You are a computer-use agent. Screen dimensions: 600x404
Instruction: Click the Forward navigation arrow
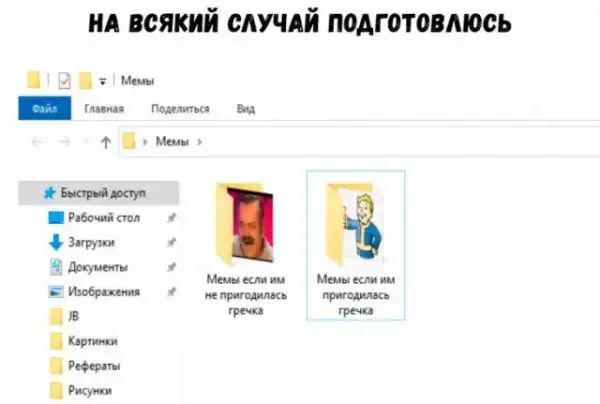64,142
